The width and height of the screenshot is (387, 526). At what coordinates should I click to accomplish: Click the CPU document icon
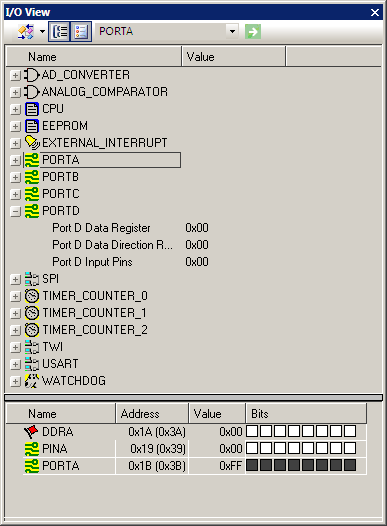[x=32, y=109]
